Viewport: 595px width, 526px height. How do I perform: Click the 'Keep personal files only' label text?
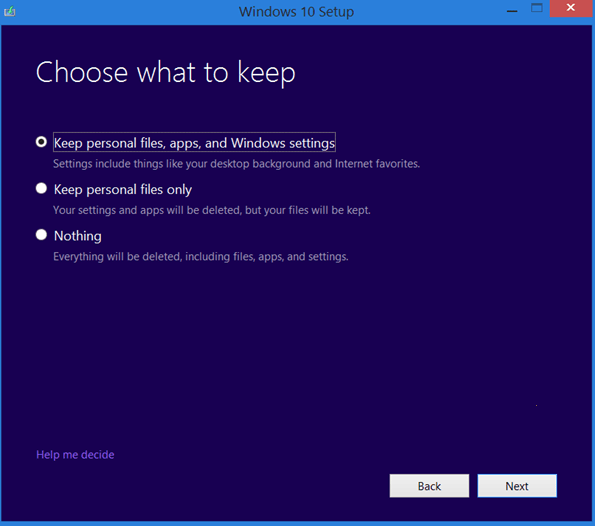(123, 189)
